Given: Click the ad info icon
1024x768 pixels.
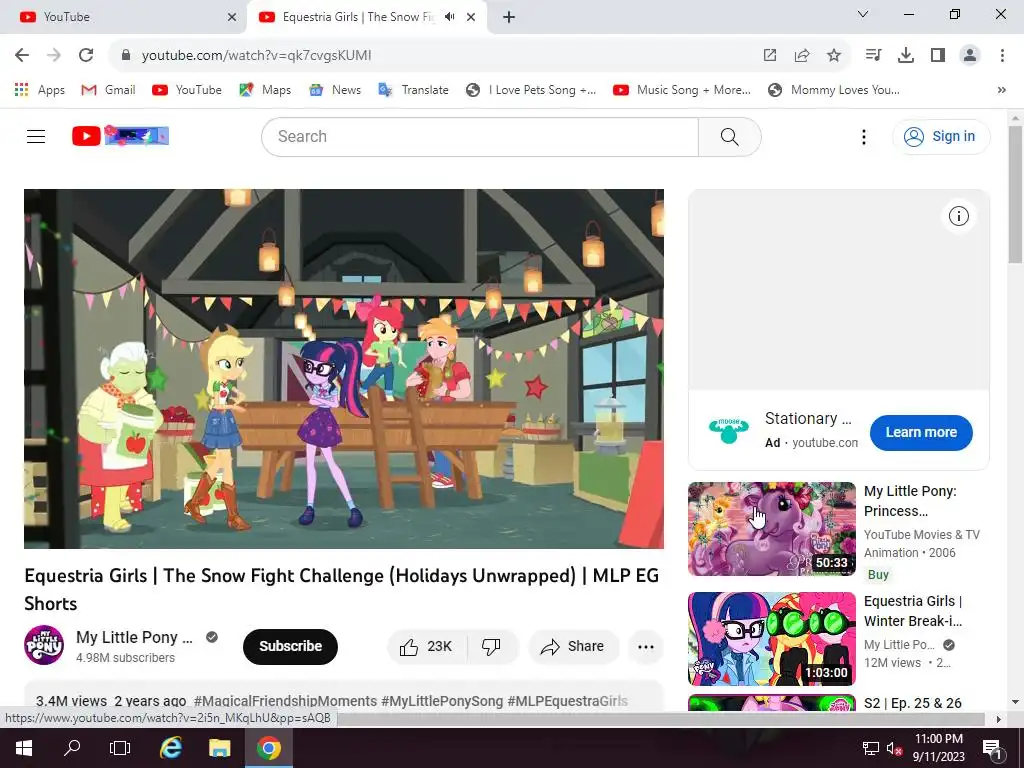Looking at the screenshot, I should (958, 216).
